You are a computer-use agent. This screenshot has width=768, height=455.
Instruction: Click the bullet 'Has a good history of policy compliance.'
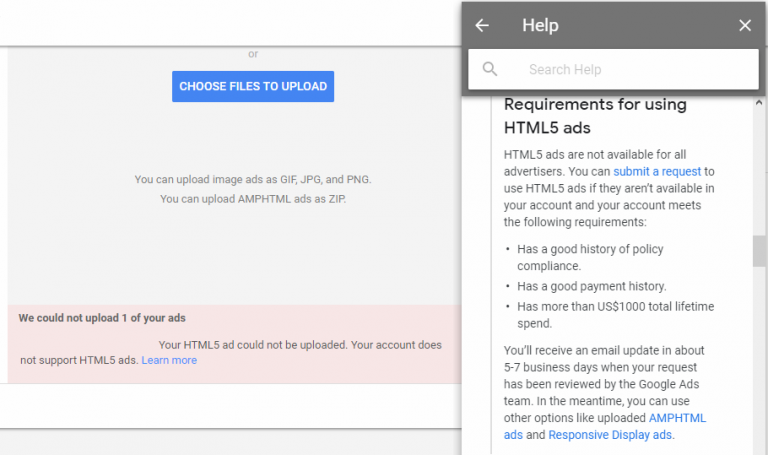(x=590, y=257)
